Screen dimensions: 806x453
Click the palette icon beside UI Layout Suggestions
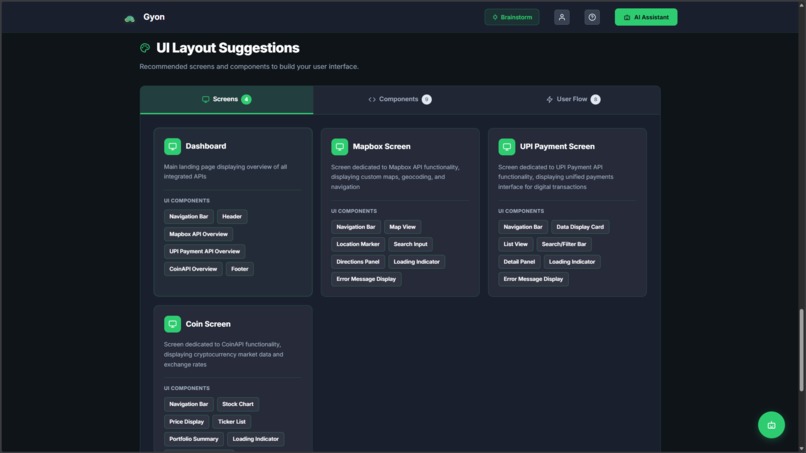point(145,48)
